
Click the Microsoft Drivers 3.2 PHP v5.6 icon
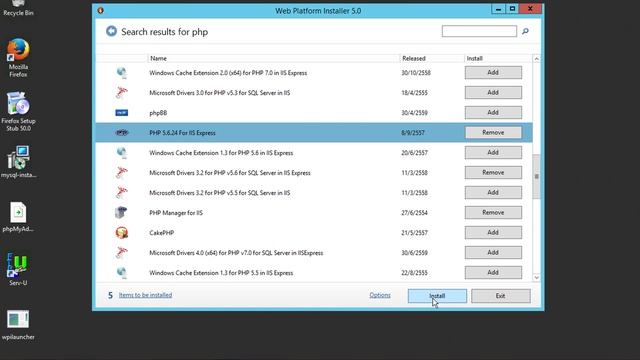tap(122, 173)
